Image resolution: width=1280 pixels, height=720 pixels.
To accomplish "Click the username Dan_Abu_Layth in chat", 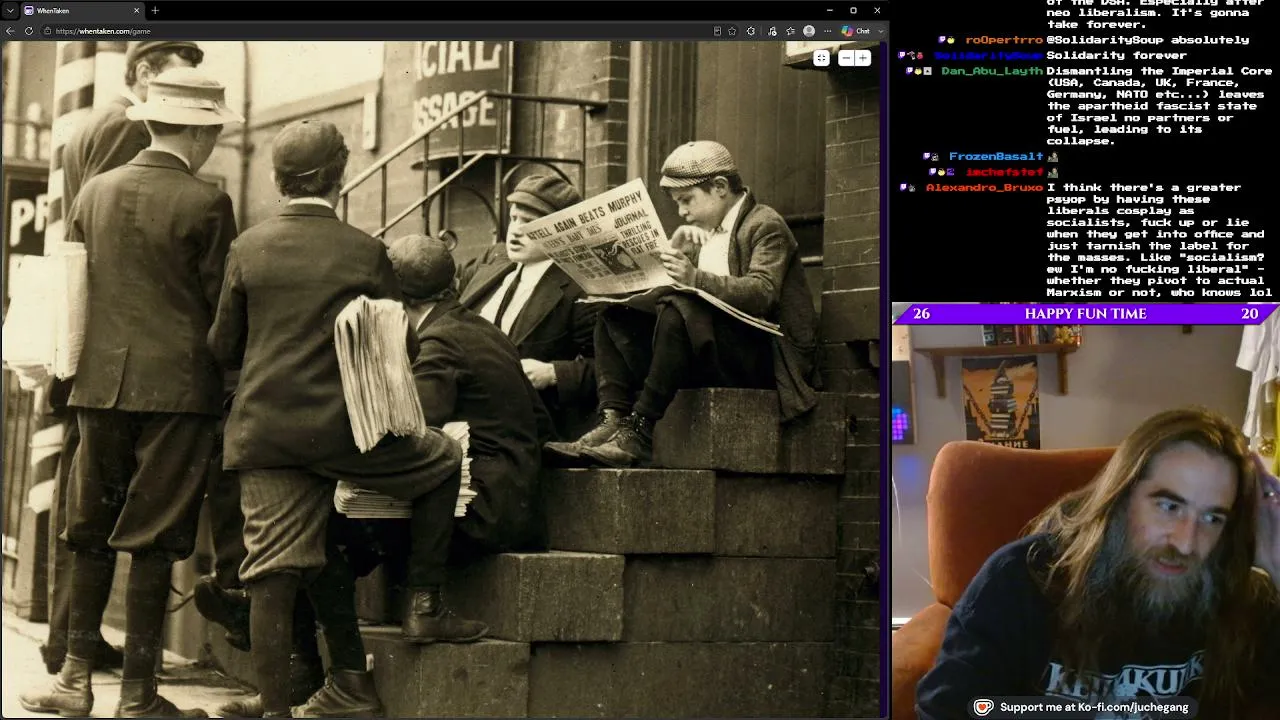I will pos(991,71).
